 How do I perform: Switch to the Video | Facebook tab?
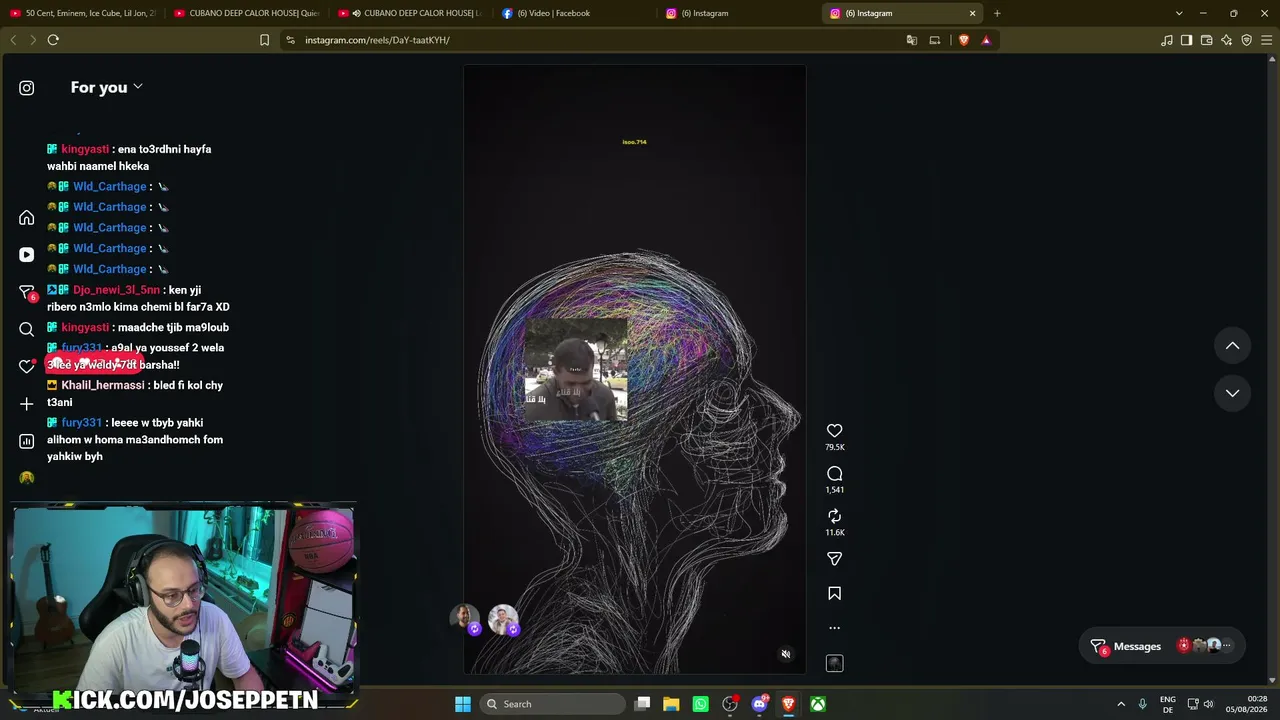pyautogui.click(x=575, y=13)
